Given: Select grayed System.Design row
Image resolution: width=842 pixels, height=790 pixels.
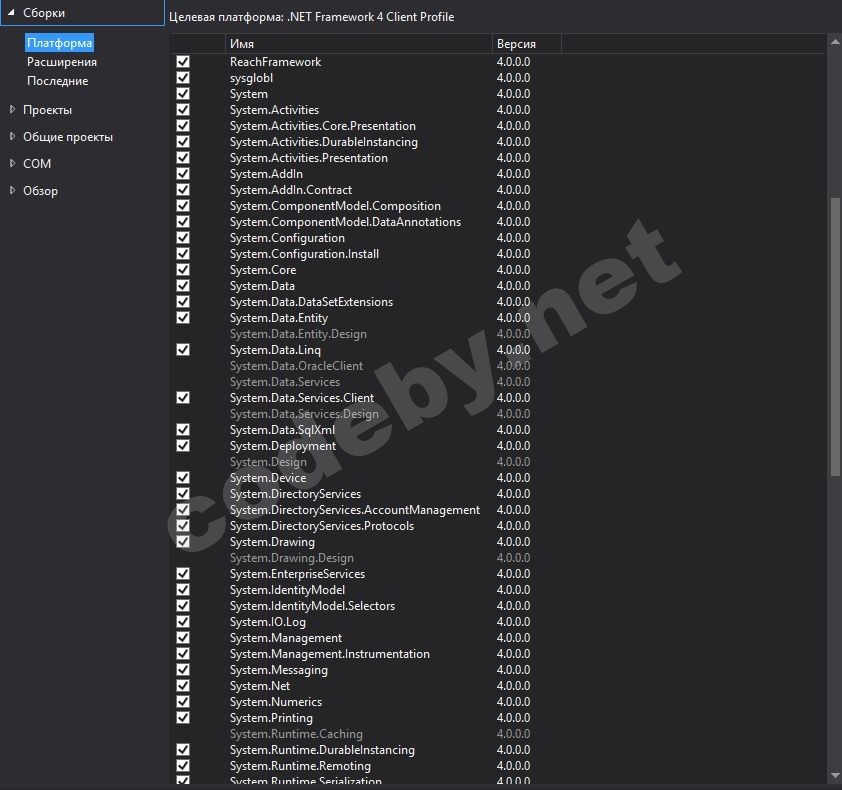Looking at the screenshot, I should [x=498, y=462].
